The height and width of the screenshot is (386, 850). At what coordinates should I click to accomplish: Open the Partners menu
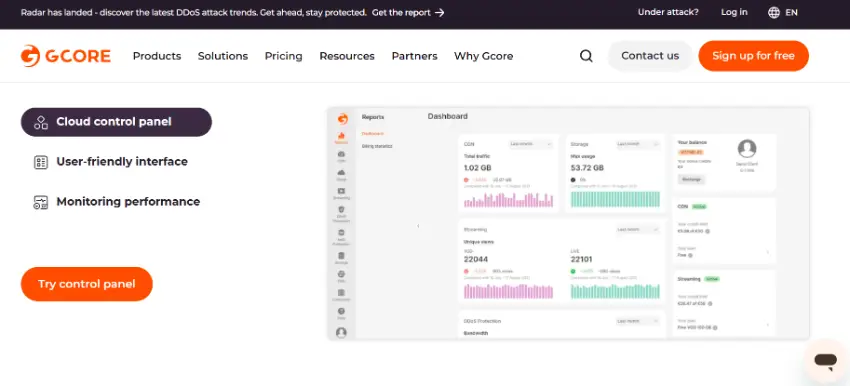point(415,56)
